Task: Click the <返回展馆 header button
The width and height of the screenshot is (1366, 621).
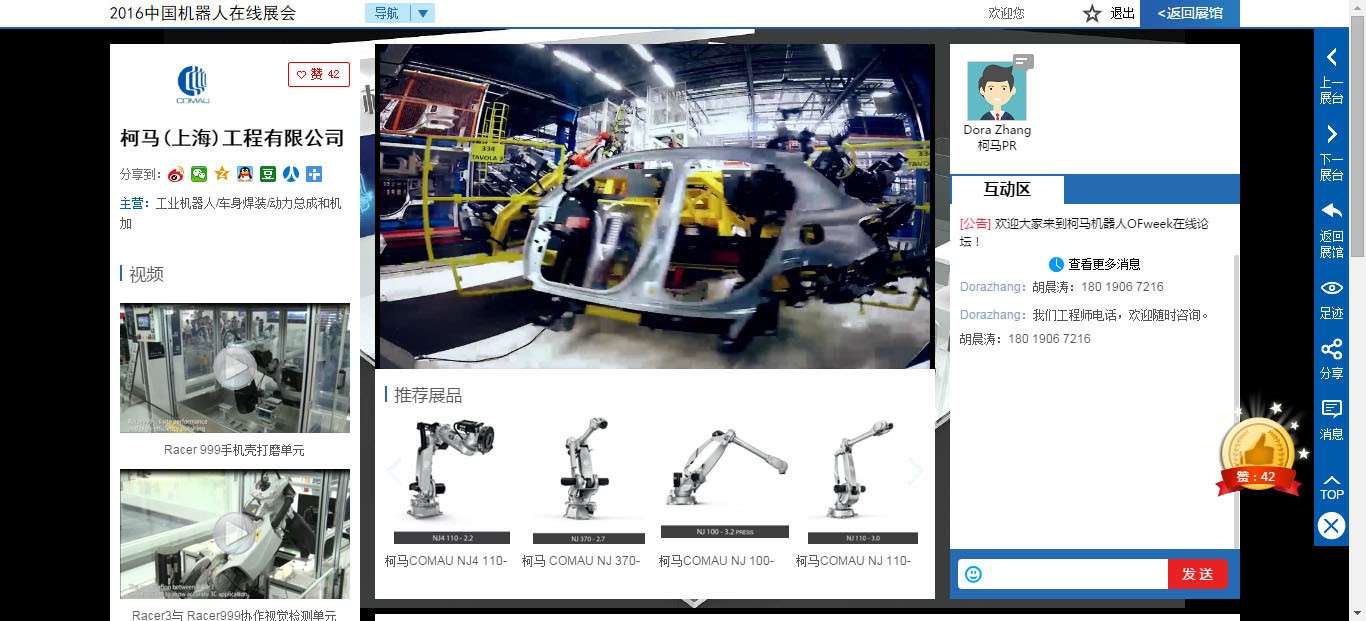Action: [x=1190, y=13]
